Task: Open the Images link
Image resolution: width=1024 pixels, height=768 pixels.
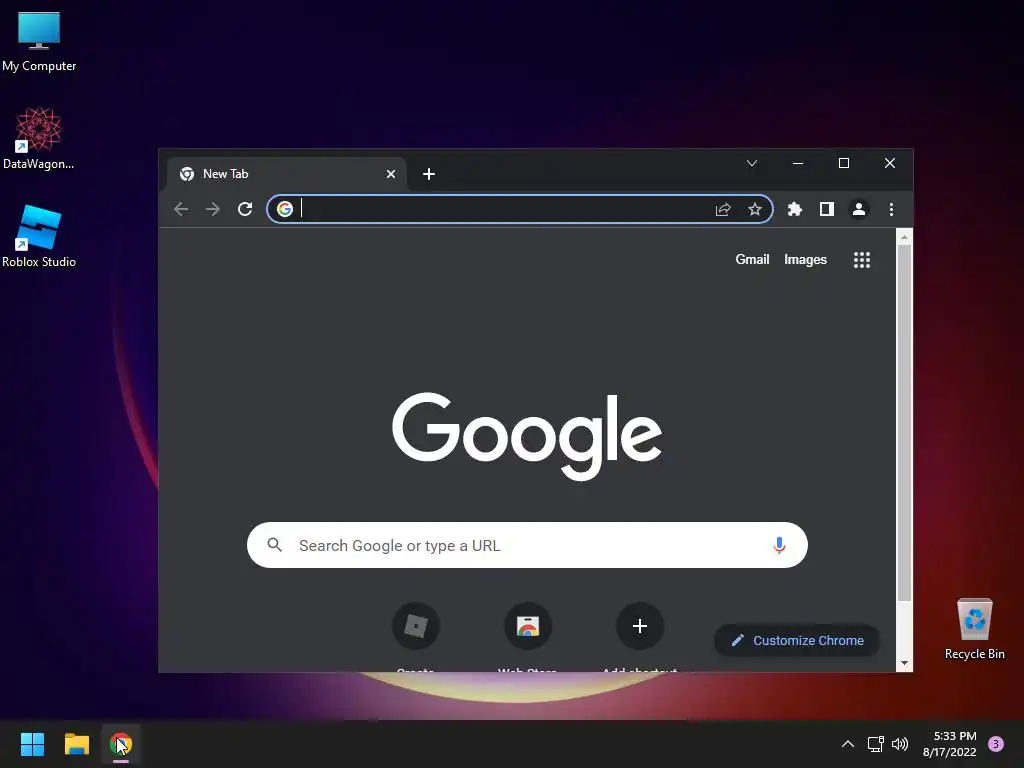Action: 805,260
